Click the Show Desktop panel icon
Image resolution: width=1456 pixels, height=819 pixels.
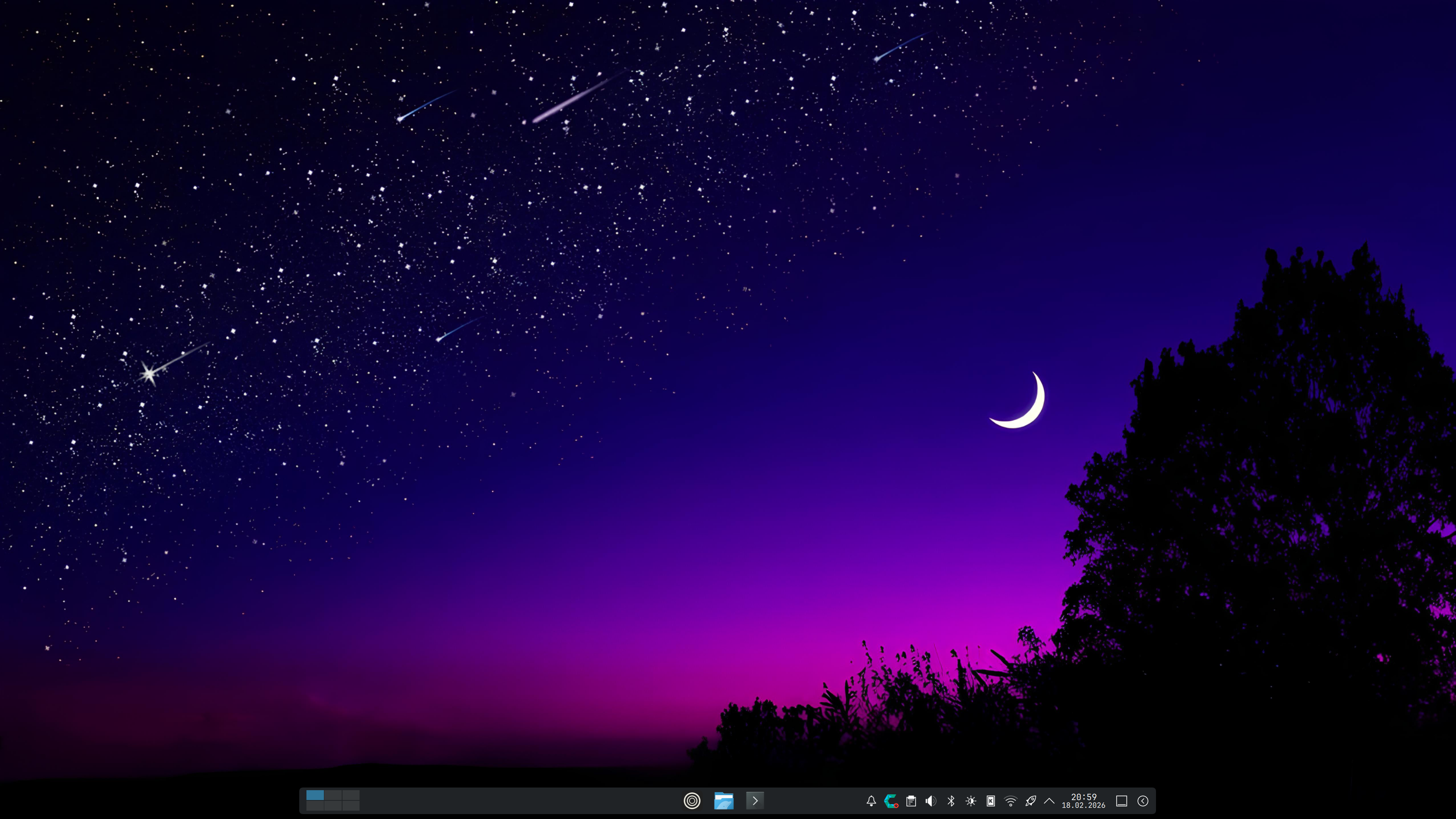1122,801
